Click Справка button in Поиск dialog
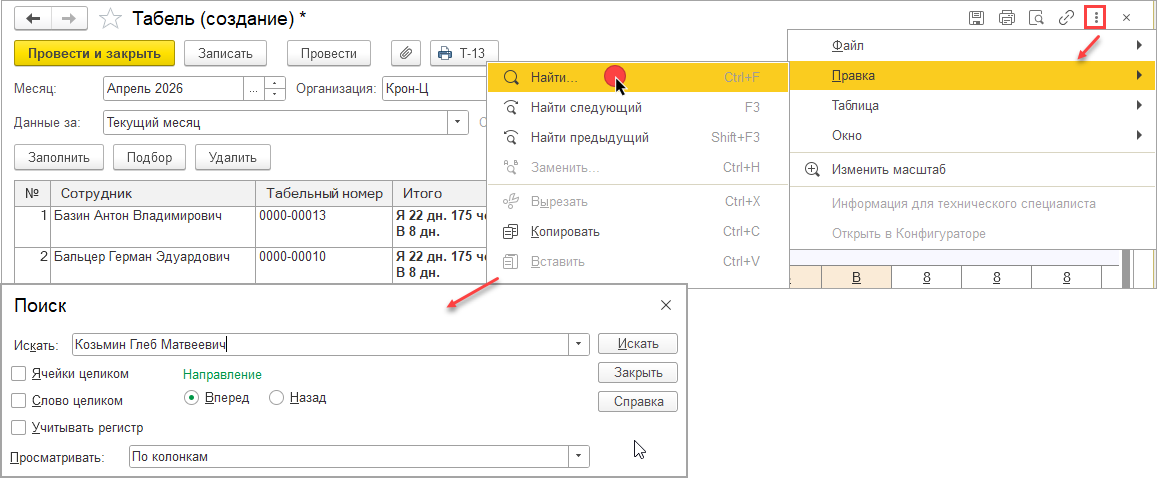 (x=638, y=401)
